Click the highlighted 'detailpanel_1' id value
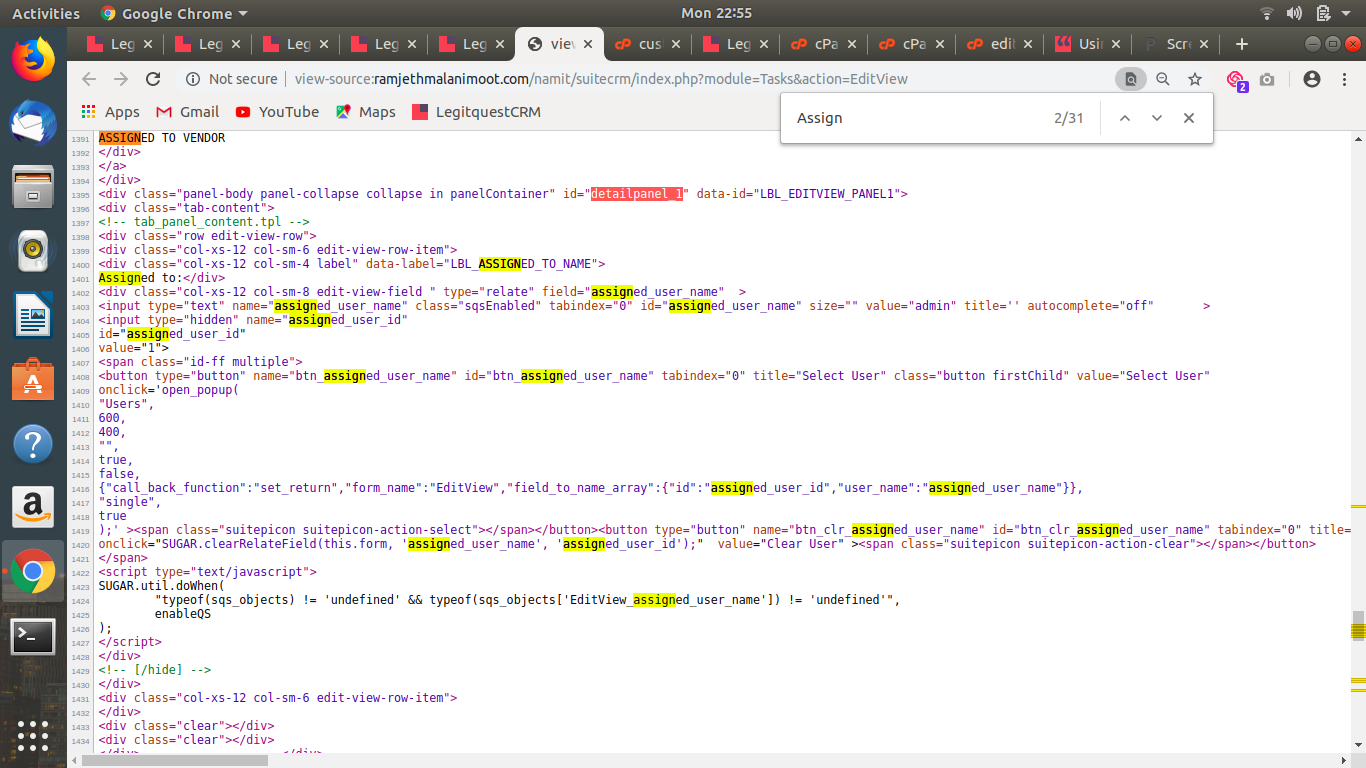Viewport: 1366px width, 768px height. pos(637,194)
